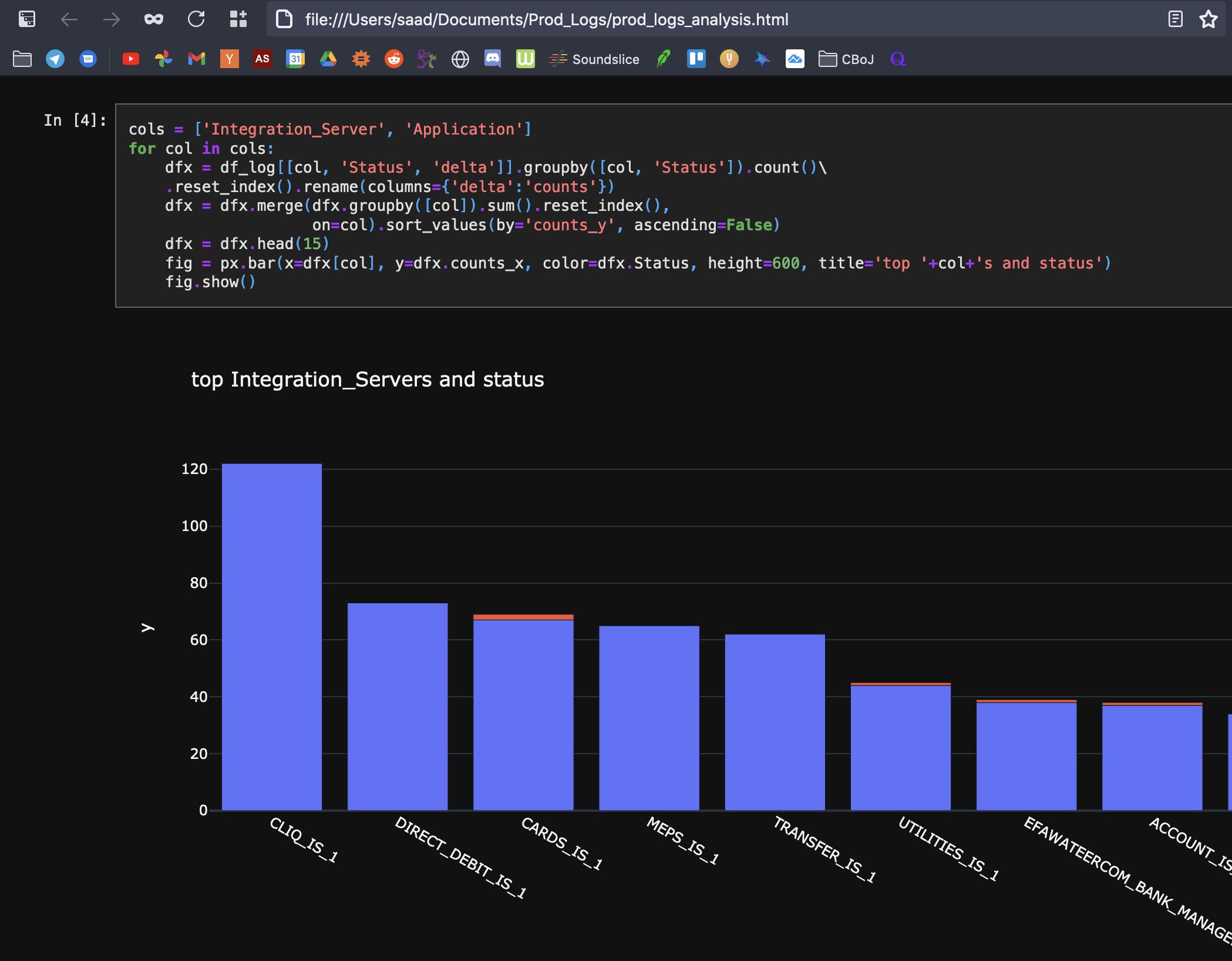Image resolution: width=1232 pixels, height=961 pixels.
Task: Open the Discord bookmark
Action: (x=492, y=59)
